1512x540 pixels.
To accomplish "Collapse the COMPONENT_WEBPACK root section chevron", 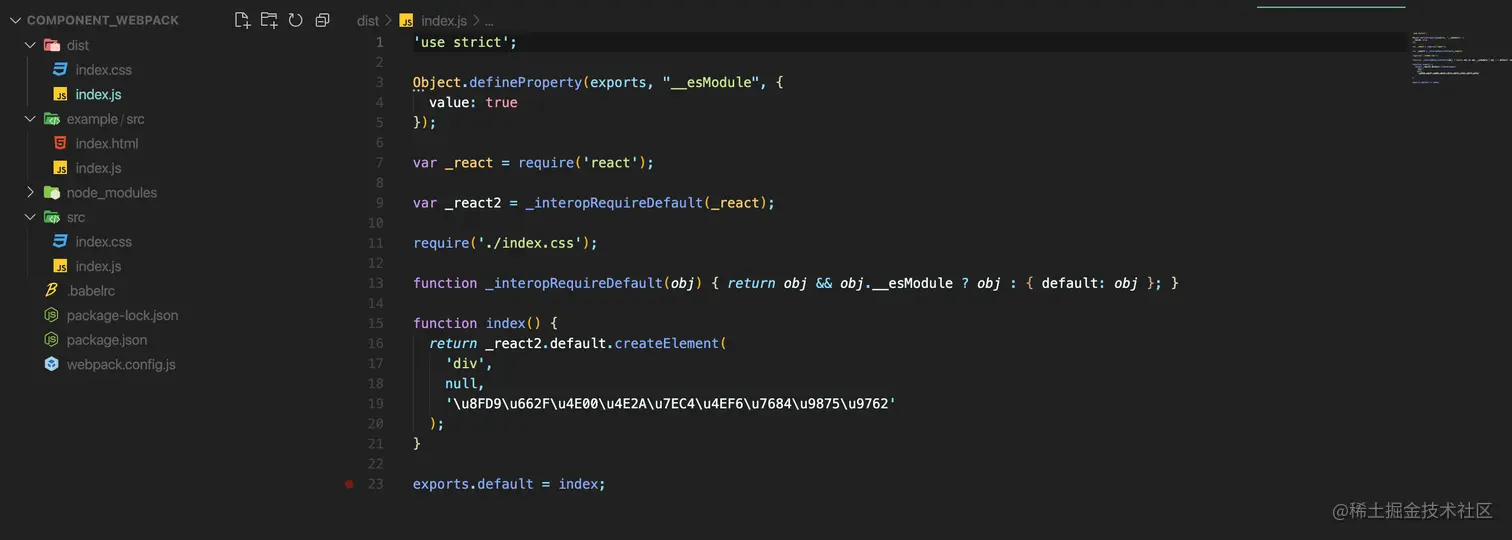I will click(15, 20).
